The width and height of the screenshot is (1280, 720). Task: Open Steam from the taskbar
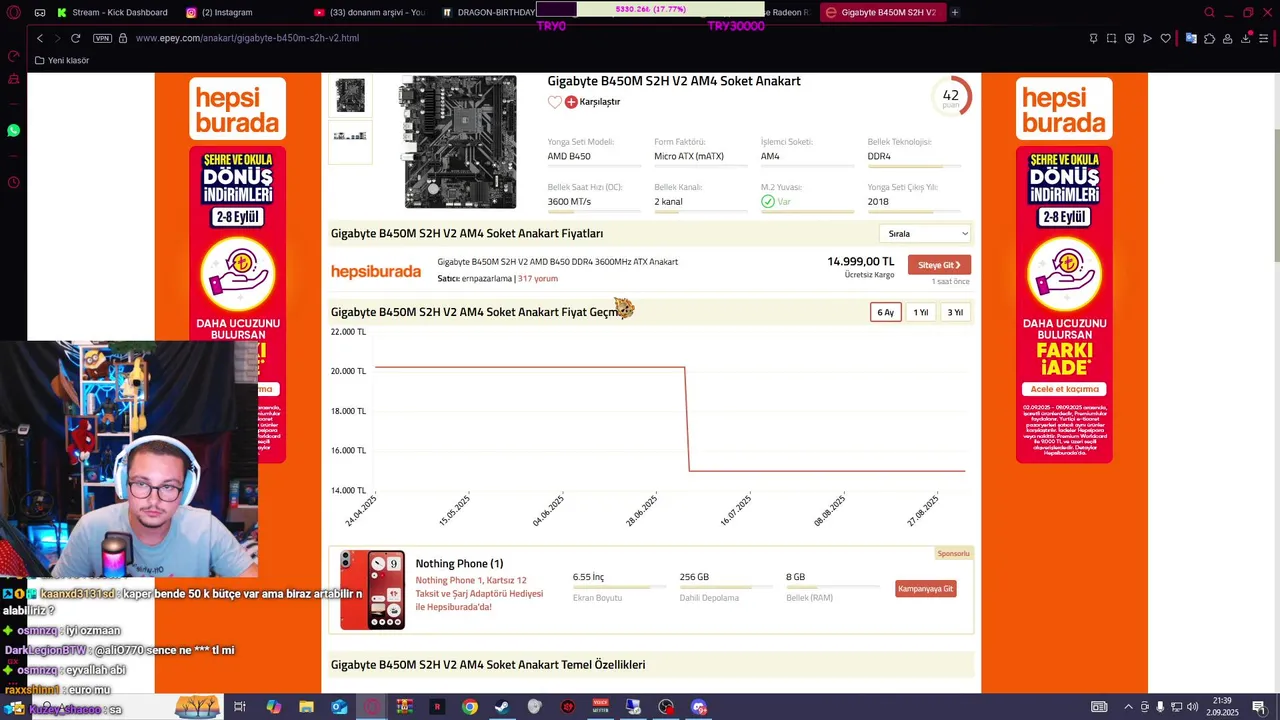502,707
